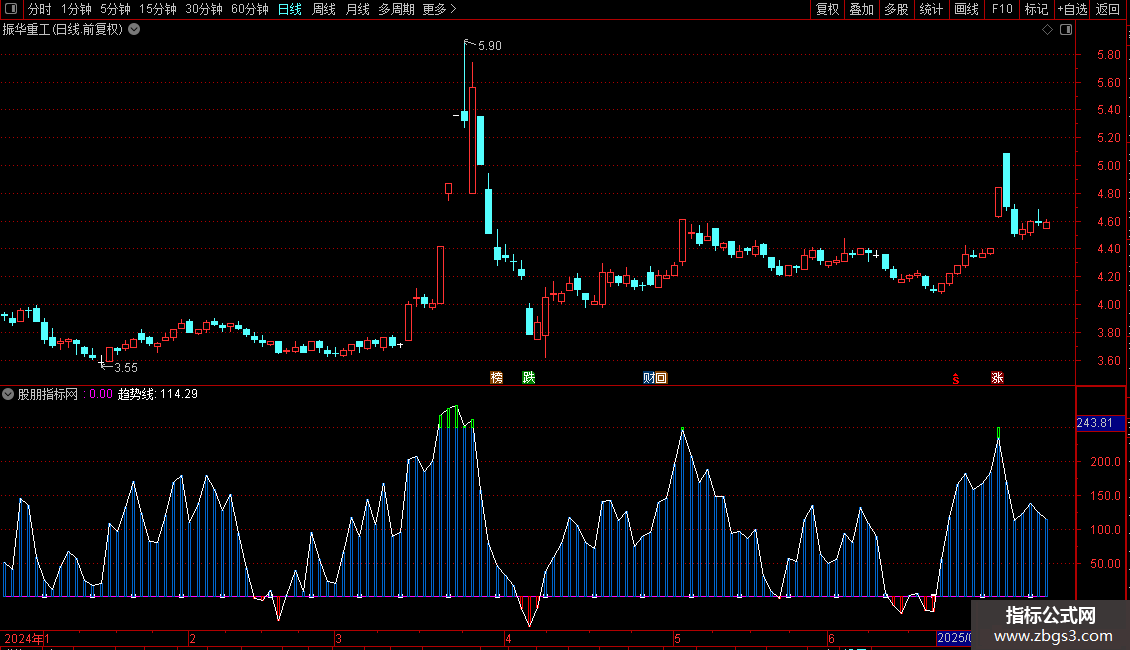The width and height of the screenshot is (1130, 650).
Task: Select the 周线 weekly chart tab
Action: (x=324, y=9)
